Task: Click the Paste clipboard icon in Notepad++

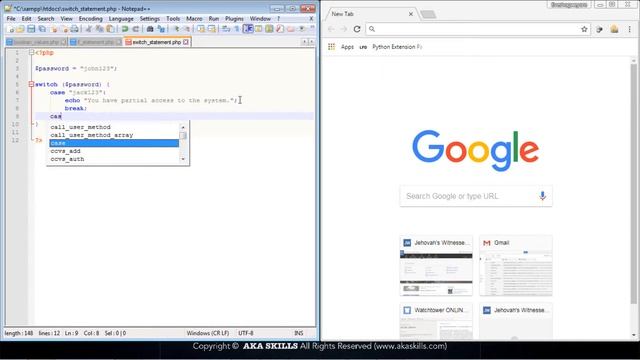Action: (x=110, y=29)
